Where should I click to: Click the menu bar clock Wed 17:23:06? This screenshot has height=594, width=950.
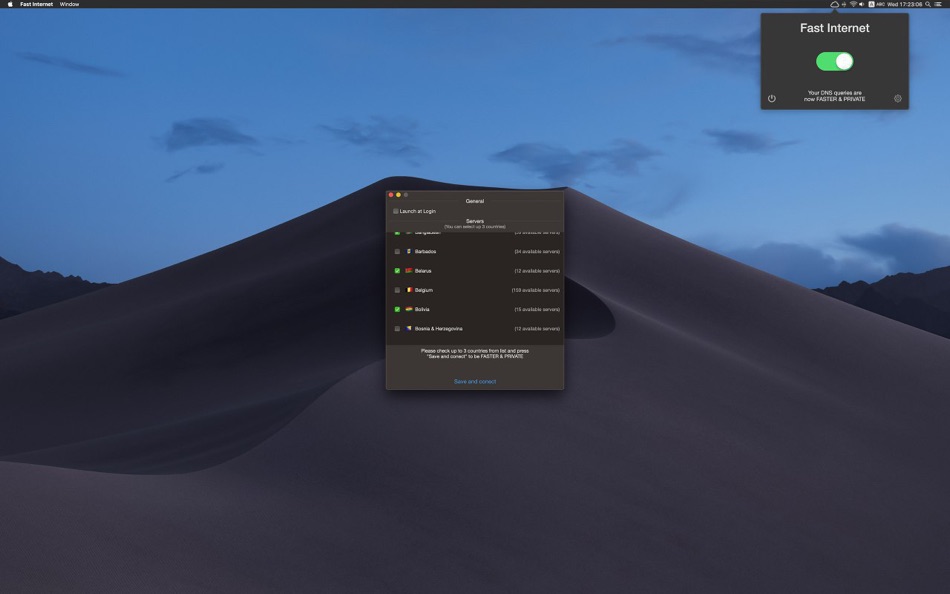click(905, 4)
